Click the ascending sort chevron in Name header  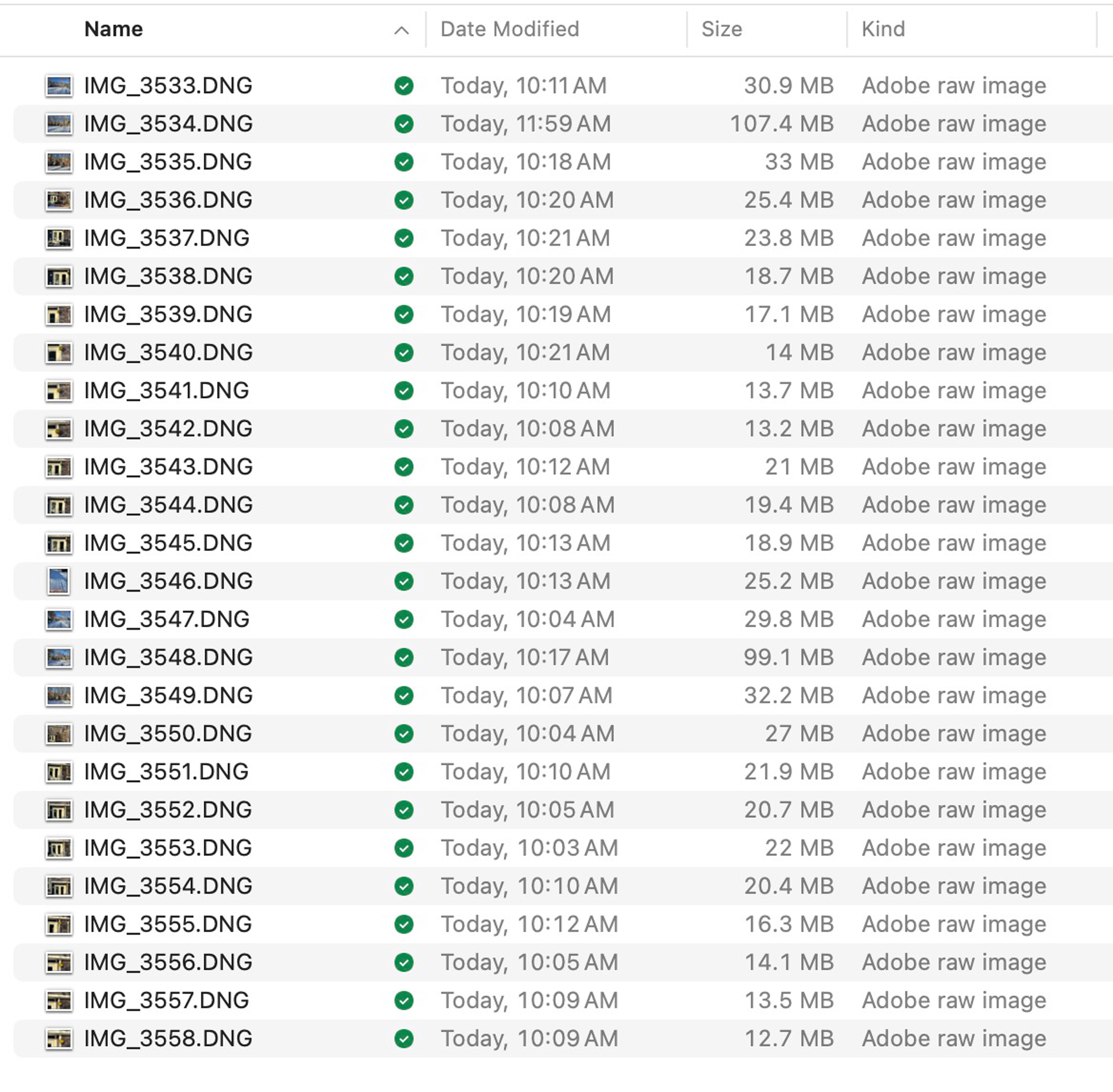click(402, 31)
